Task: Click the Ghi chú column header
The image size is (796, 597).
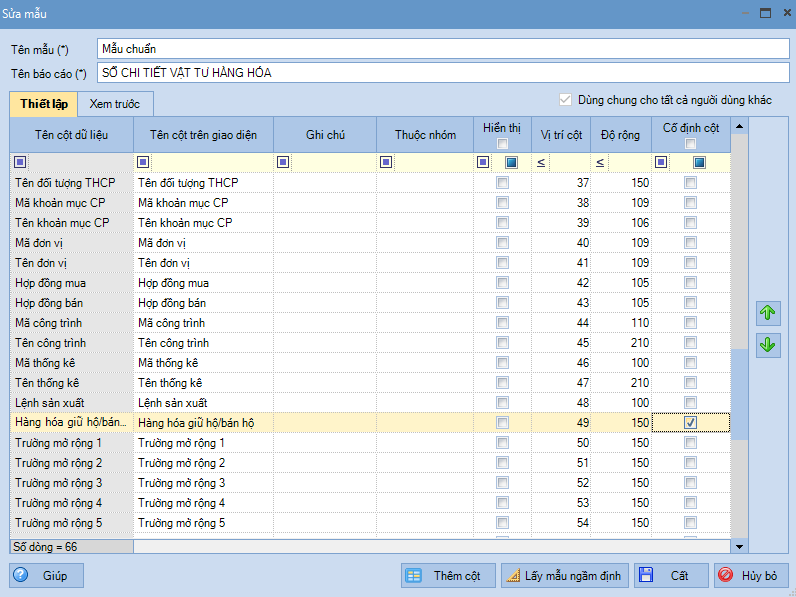Action: coord(325,135)
